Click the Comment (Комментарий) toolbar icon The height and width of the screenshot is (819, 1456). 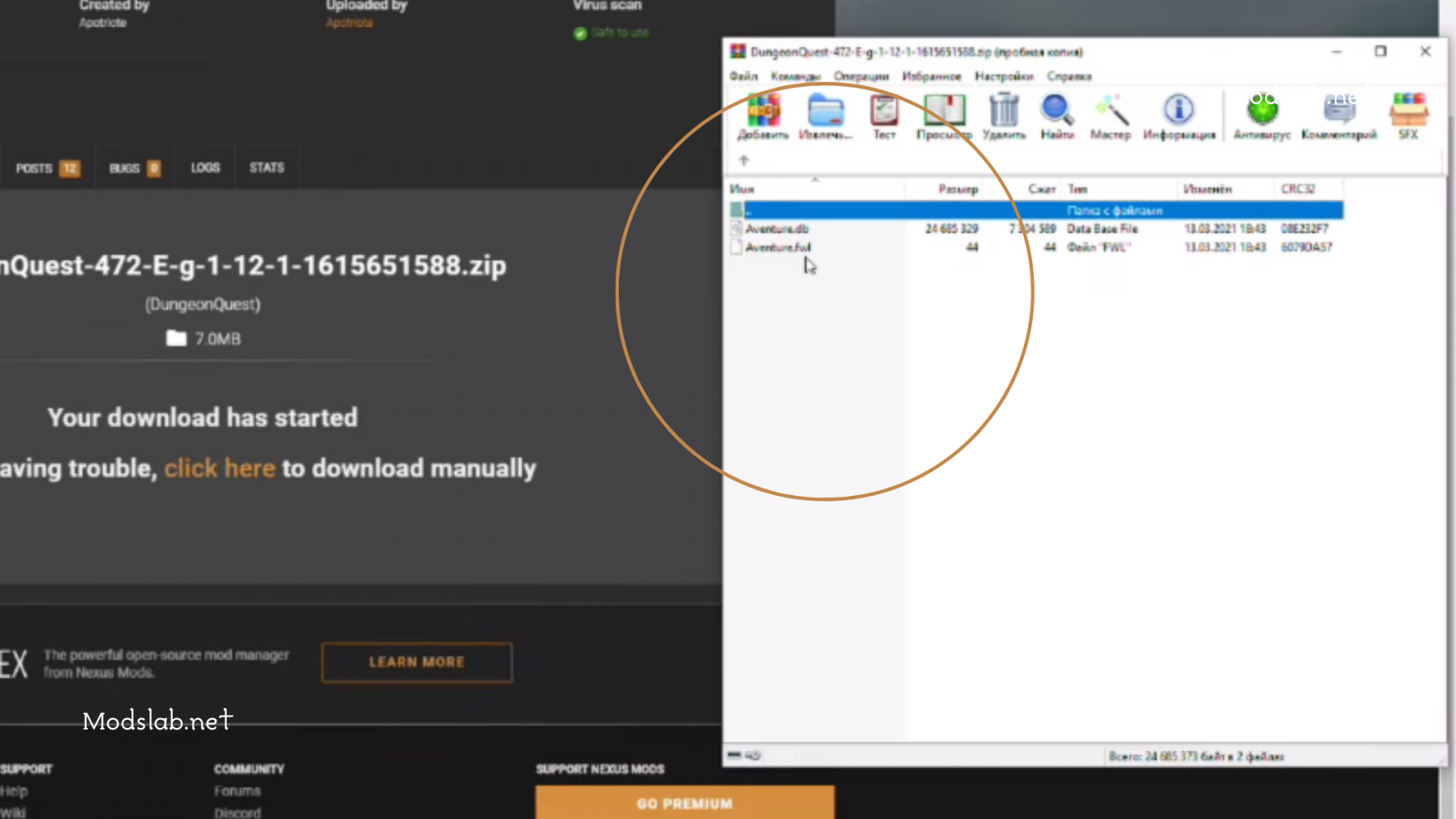(1339, 111)
